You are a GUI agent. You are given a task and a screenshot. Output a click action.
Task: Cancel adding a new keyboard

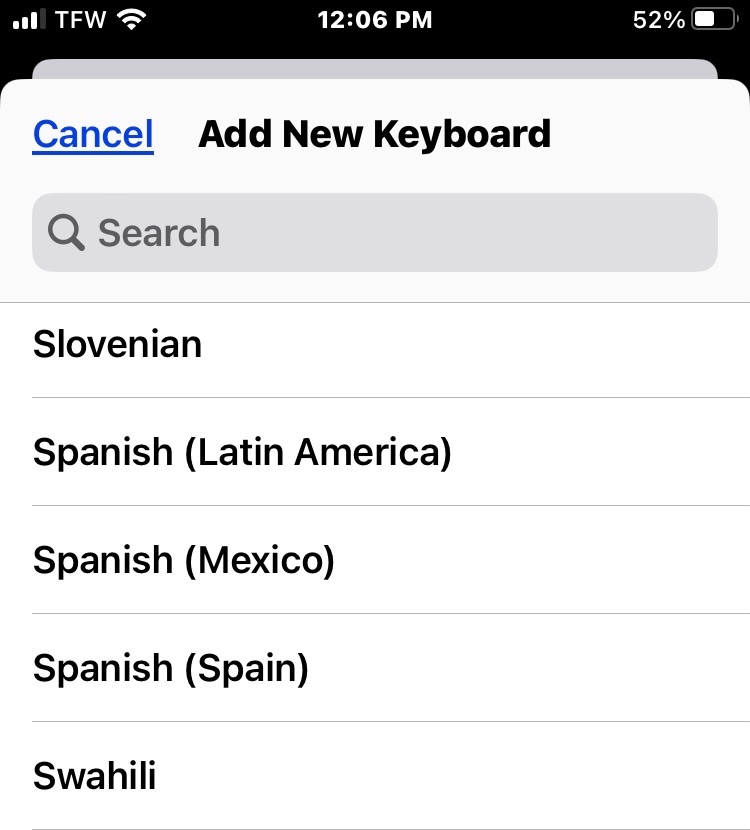click(x=93, y=134)
